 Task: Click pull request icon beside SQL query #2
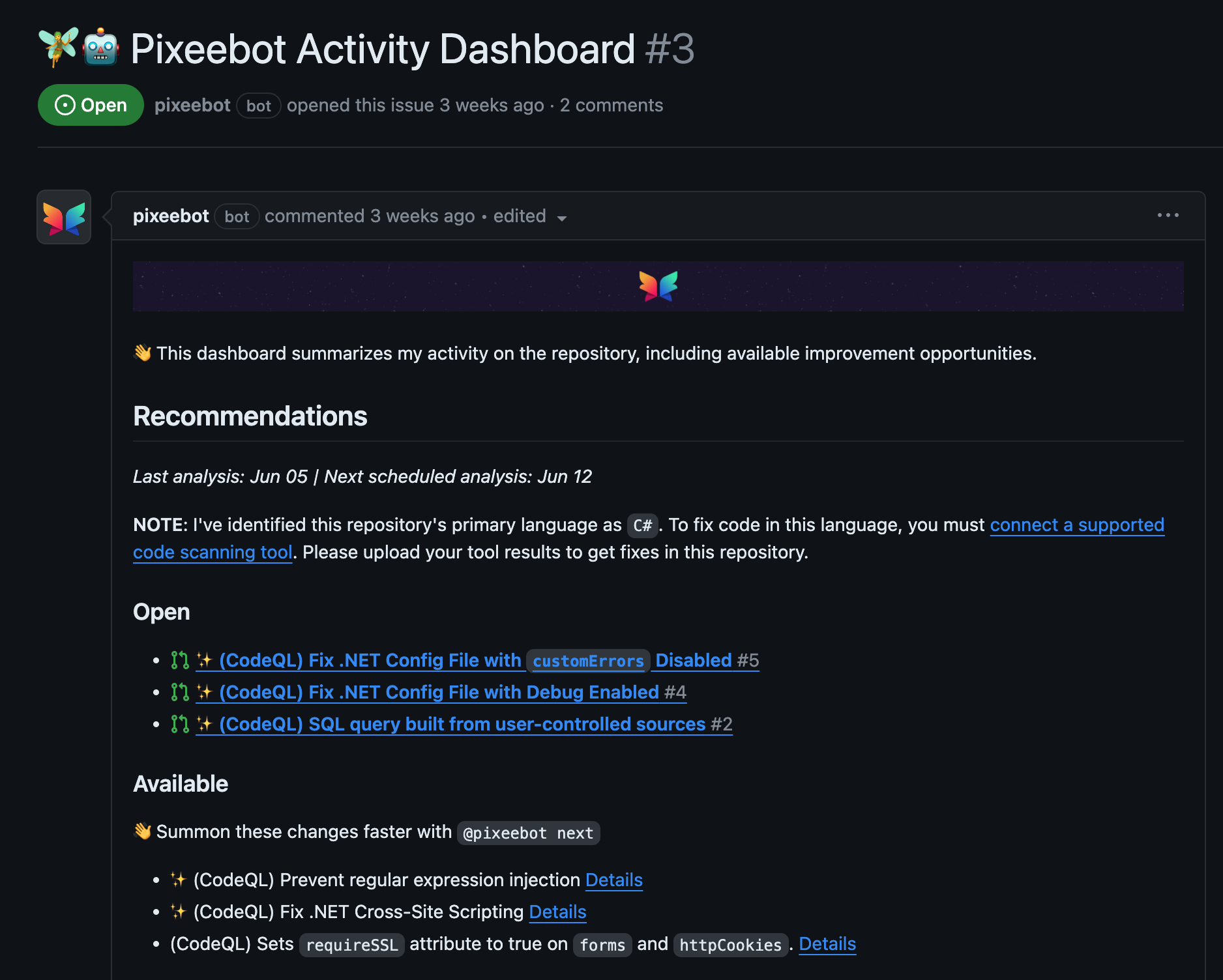tap(180, 724)
